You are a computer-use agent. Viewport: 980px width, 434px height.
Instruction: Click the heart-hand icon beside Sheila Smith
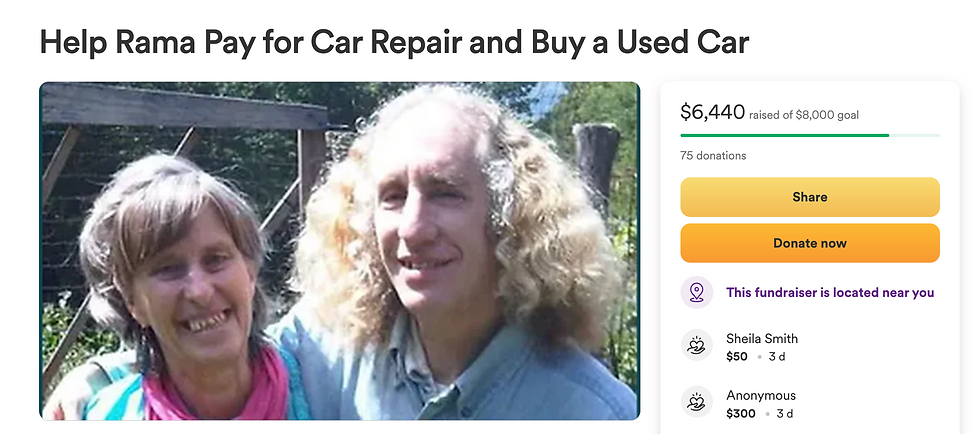point(696,345)
